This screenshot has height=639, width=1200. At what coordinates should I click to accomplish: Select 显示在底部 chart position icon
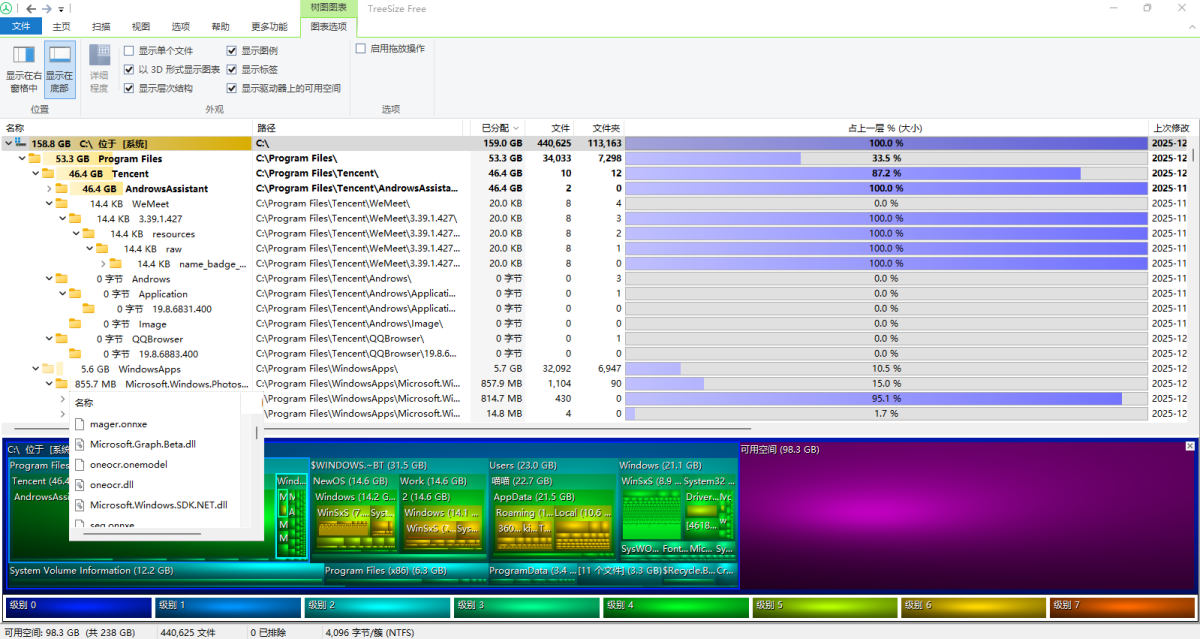tap(60, 56)
